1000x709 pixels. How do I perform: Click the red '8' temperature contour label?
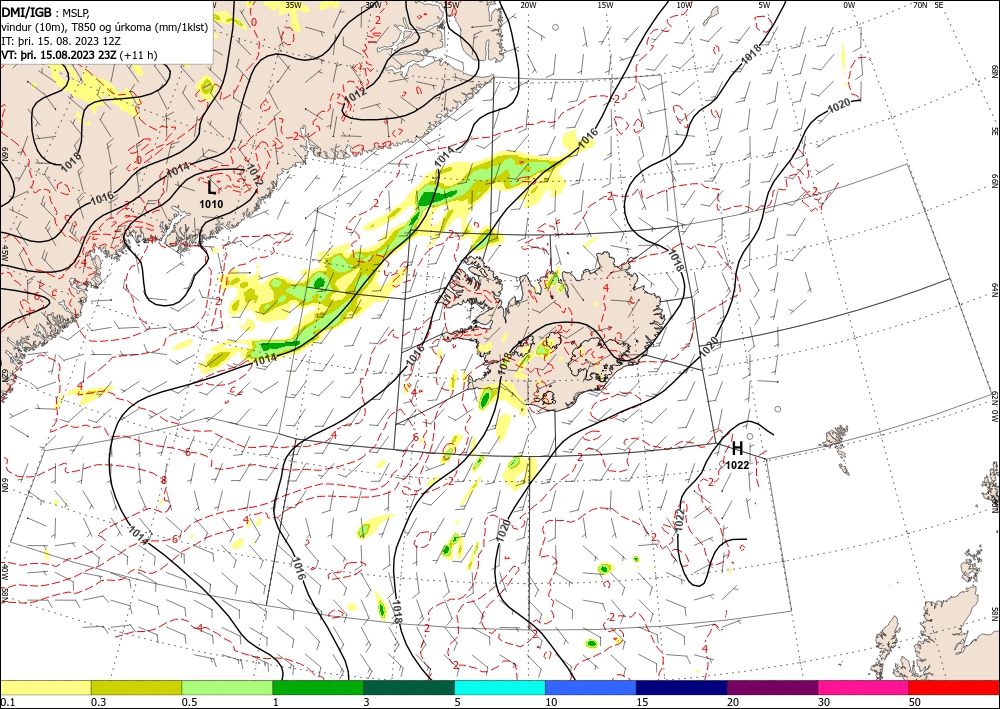(163, 479)
